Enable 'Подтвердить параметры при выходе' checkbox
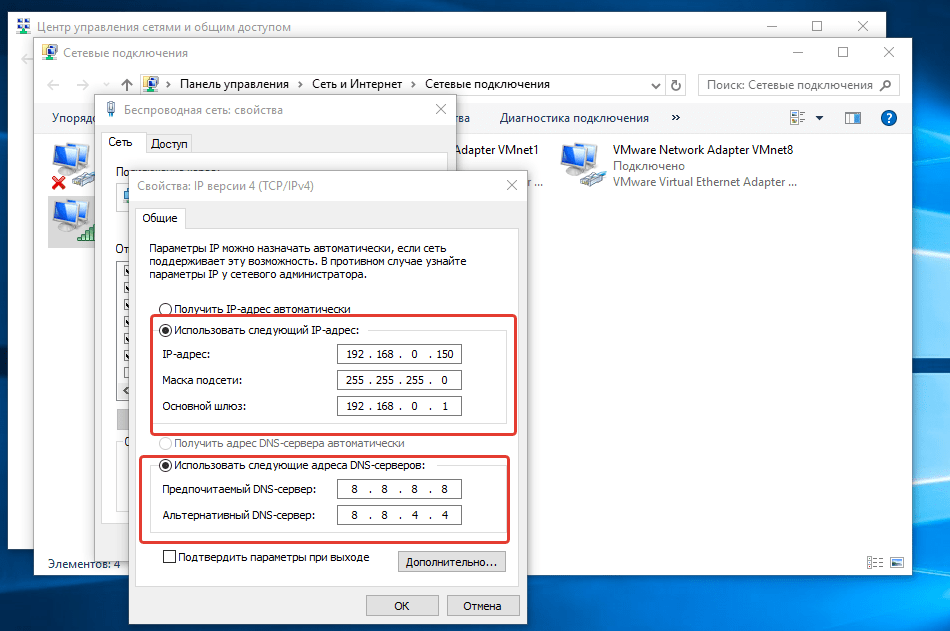 tap(170, 556)
